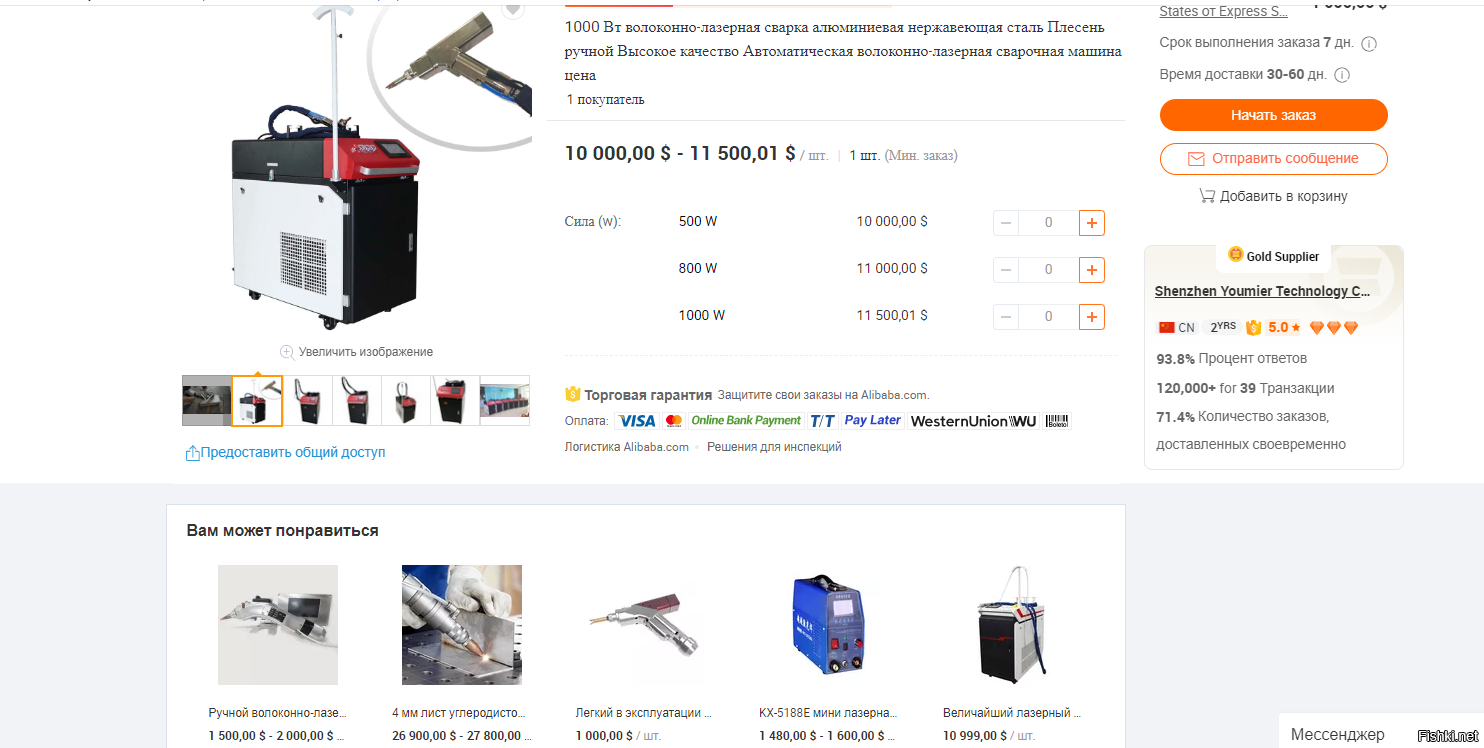Select the last gallery thumbnail with office
1484x748 pixels.
tap(505, 401)
